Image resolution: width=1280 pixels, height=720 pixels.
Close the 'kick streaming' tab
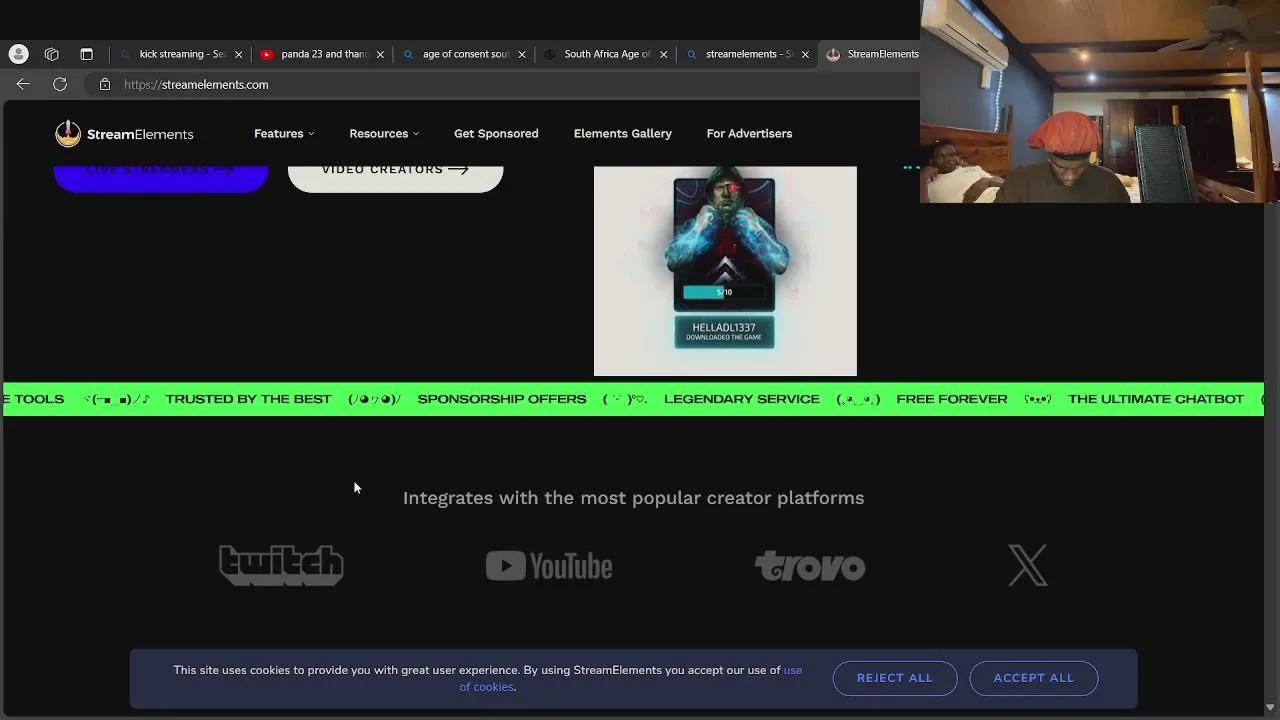coord(238,54)
